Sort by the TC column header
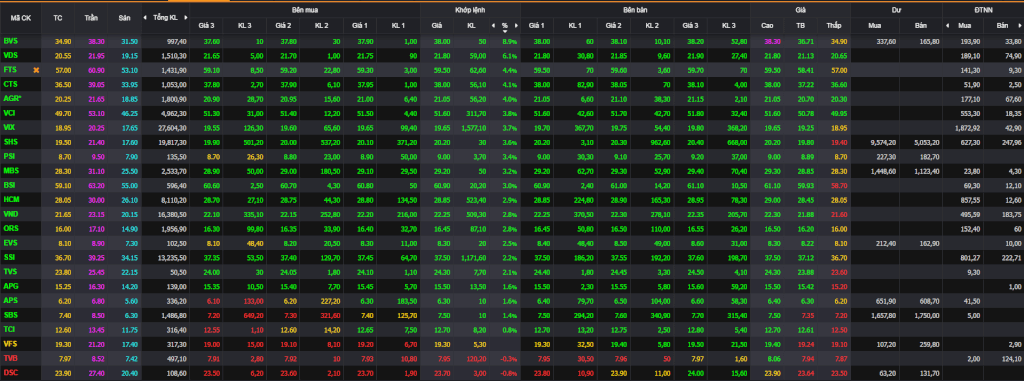 57,18
